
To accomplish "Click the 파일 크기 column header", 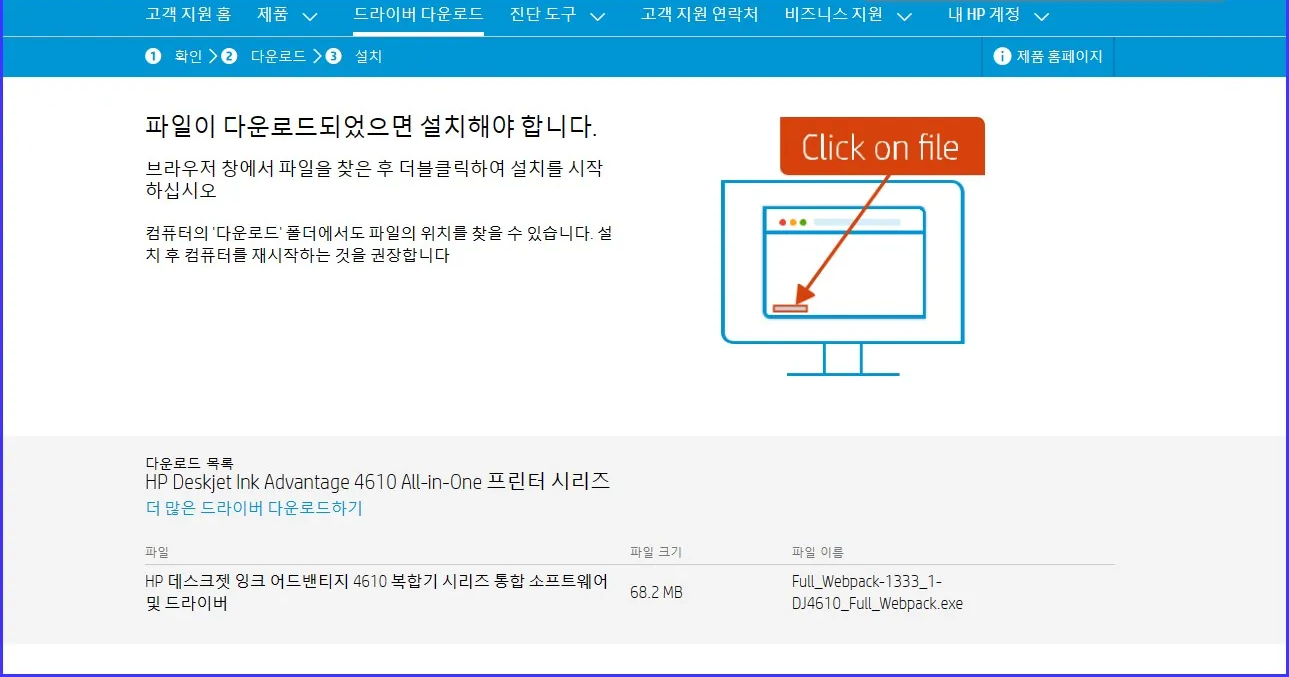I will [656, 552].
